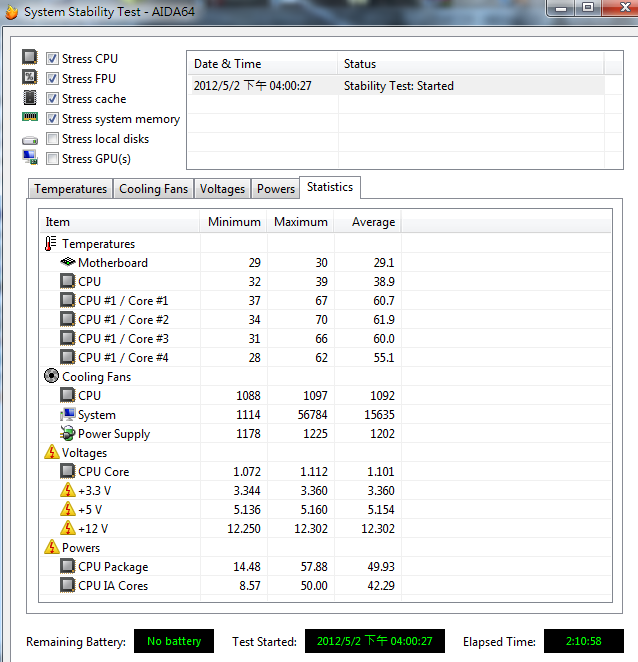Click CPU IA Cores average 42.29
The image size is (638, 662).
[x=381, y=586]
